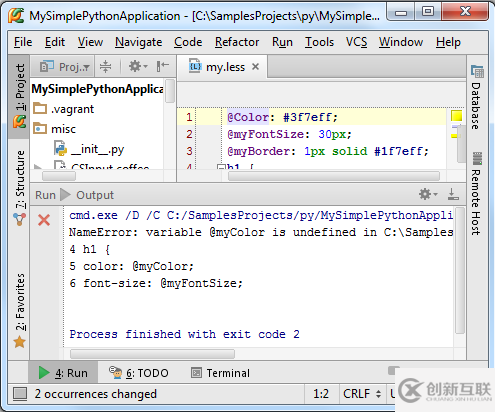
Task: Open the 4: Run tool window button
Action: 64,373
